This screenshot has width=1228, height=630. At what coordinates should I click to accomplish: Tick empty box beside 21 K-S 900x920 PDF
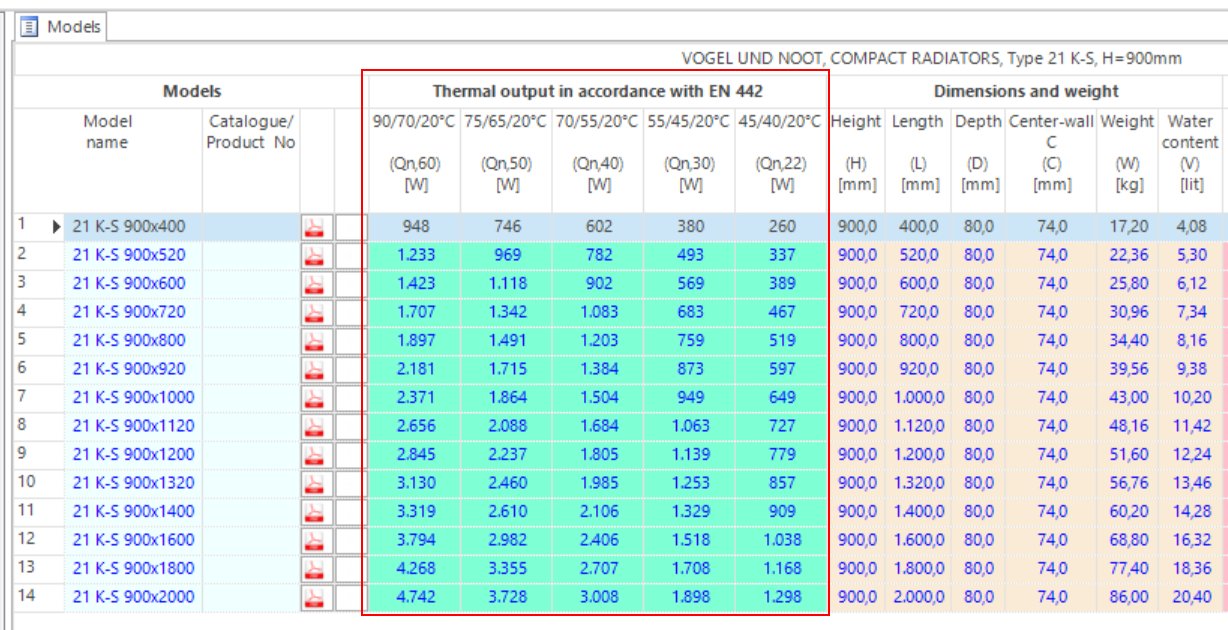point(348,370)
